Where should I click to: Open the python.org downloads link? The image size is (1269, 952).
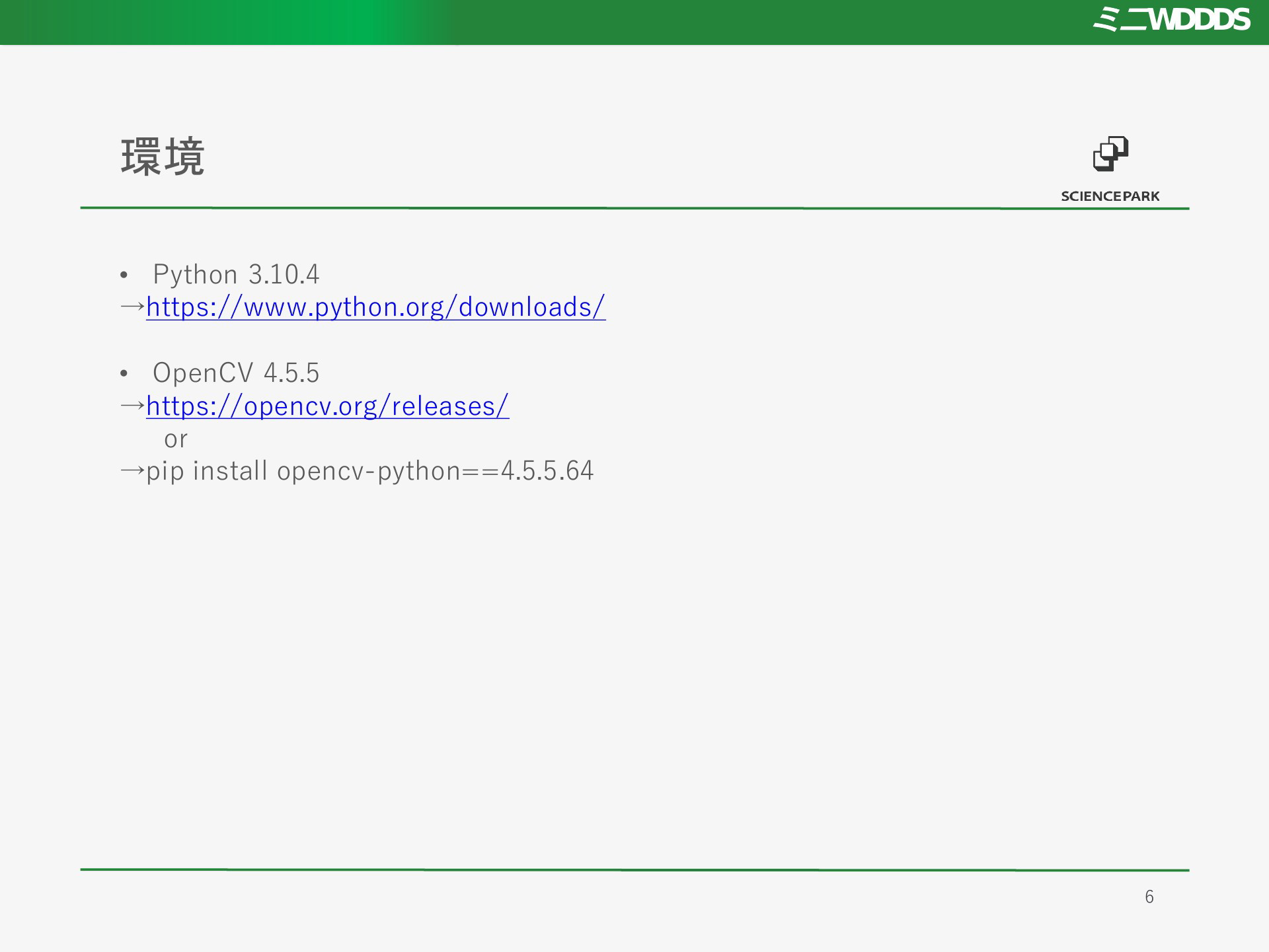[375, 307]
